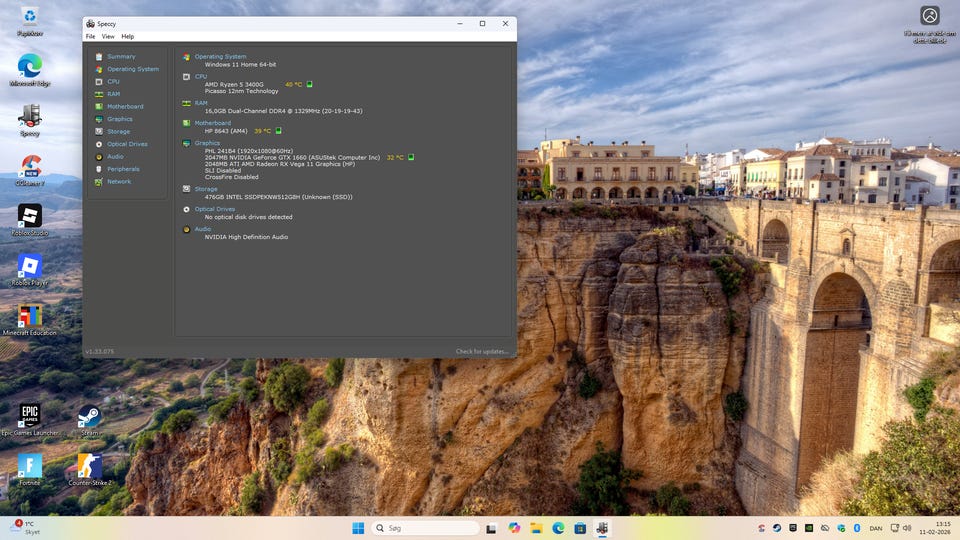The image size is (960, 540).
Task: Open the File menu
Action: pyautogui.click(x=90, y=36)
